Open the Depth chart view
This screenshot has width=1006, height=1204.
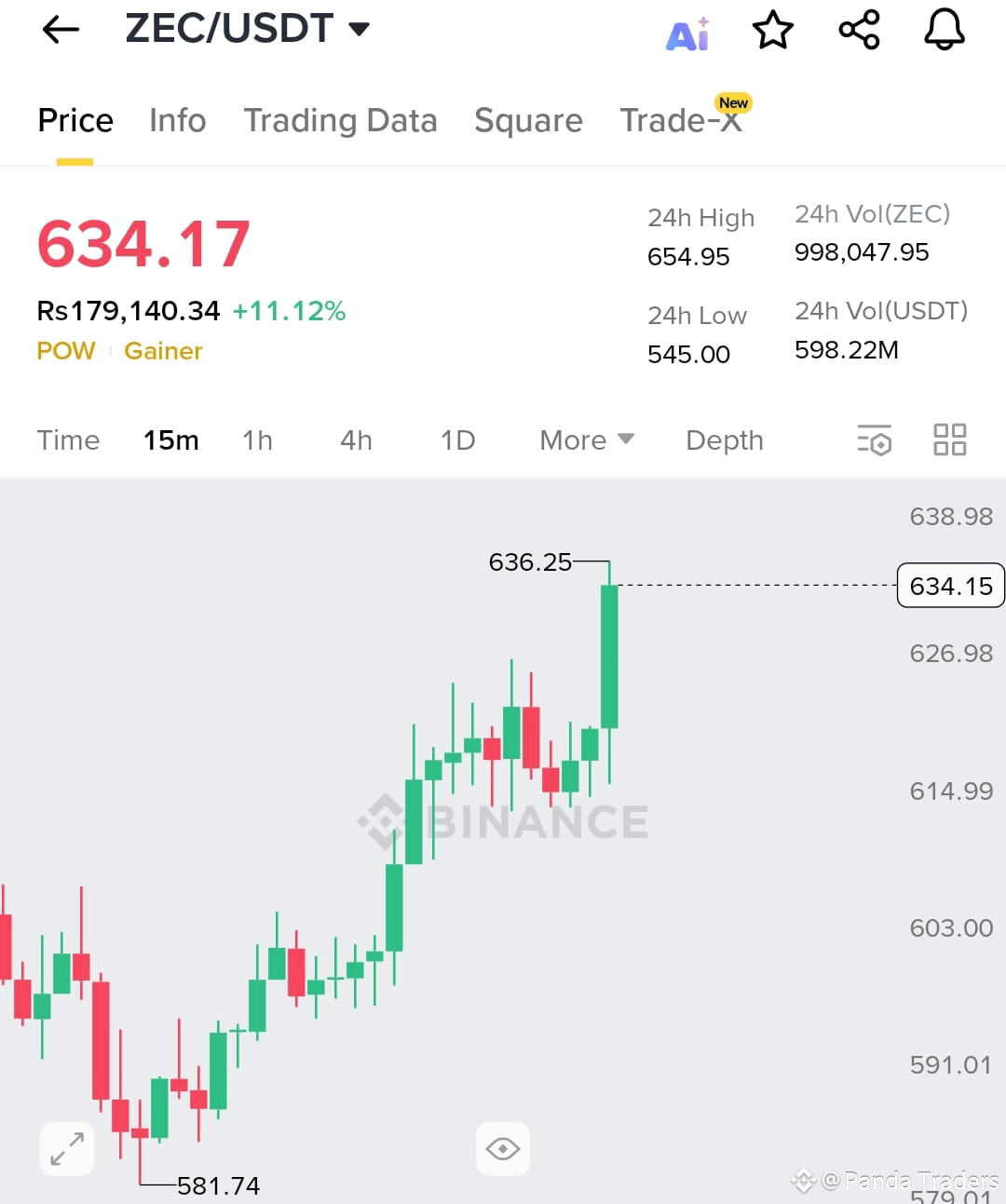pos(725,440)
